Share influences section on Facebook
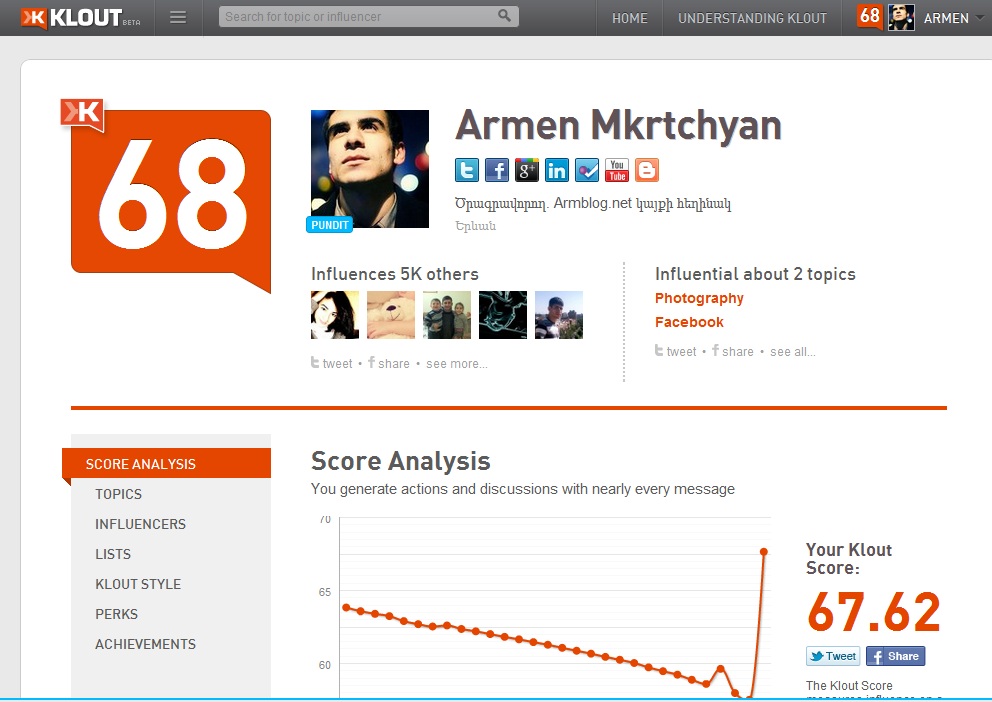 pos(388,364)
